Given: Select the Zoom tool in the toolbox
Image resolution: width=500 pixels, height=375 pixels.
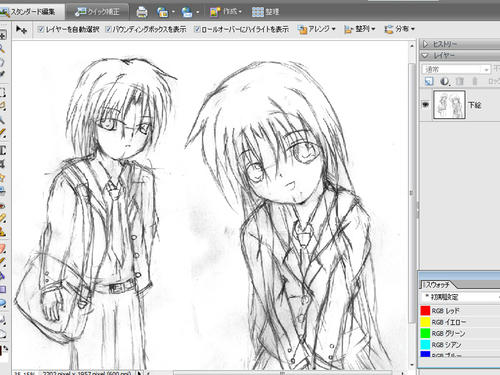Looking at the screenshot, I should coord(2,49).
